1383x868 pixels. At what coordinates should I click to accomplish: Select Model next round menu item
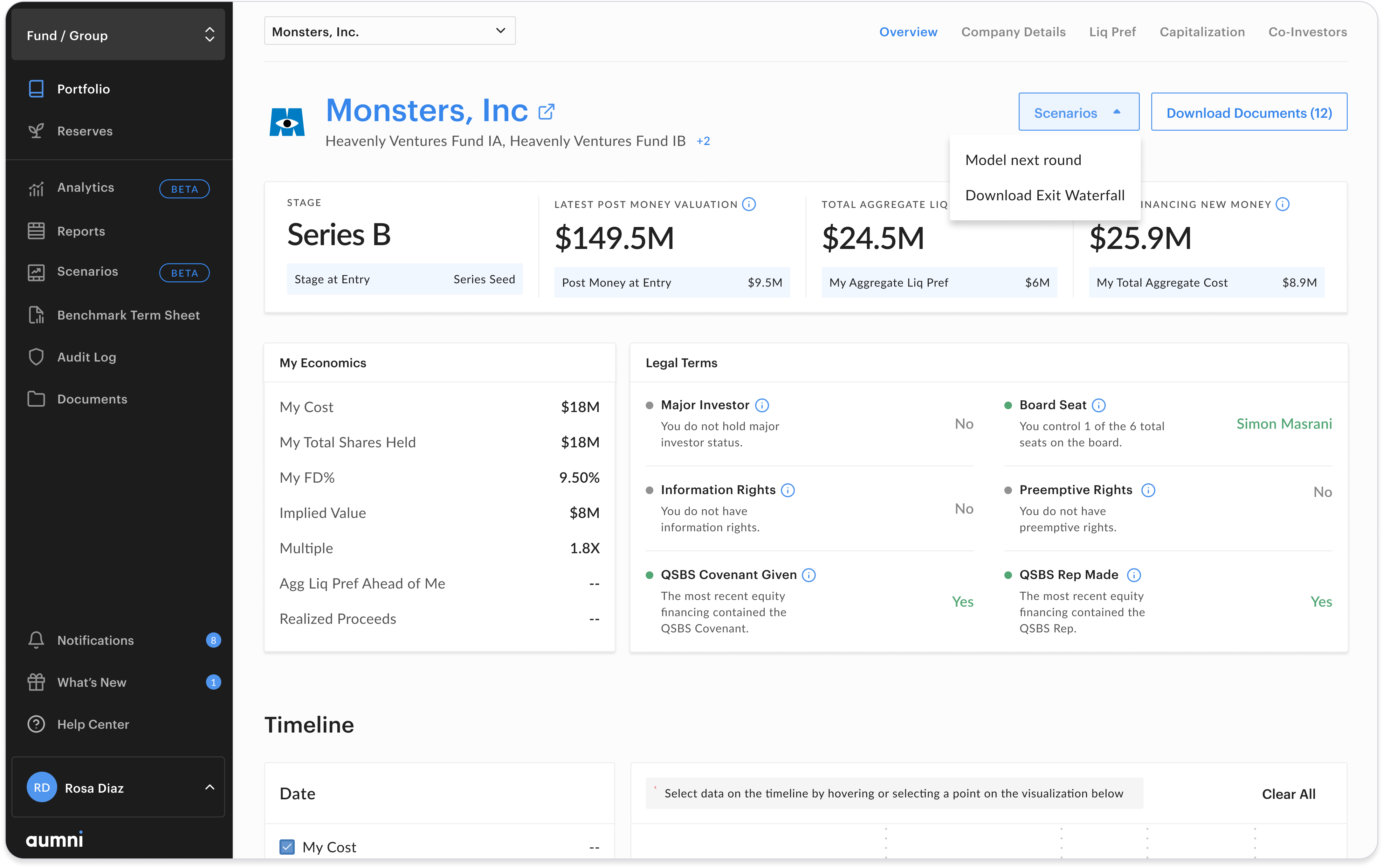pyautogui.click(x=1022, y=160)
